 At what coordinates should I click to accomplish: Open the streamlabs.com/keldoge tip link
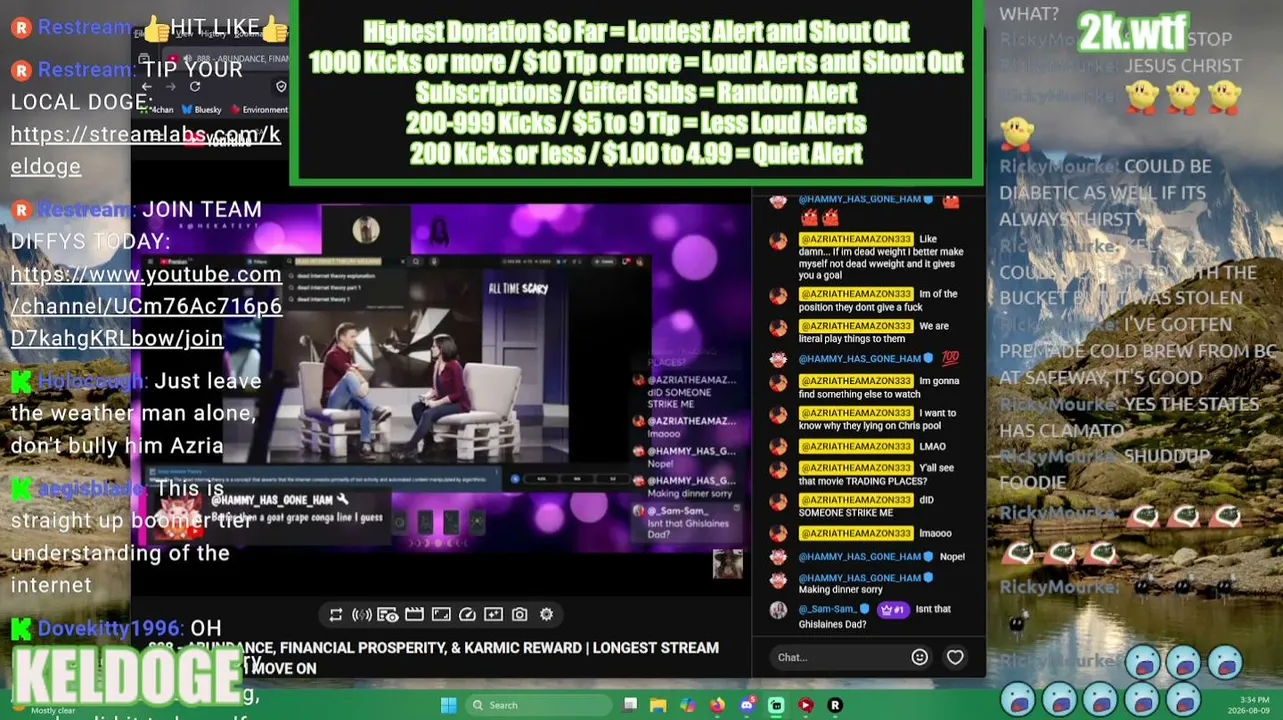(x=146, y=150)
